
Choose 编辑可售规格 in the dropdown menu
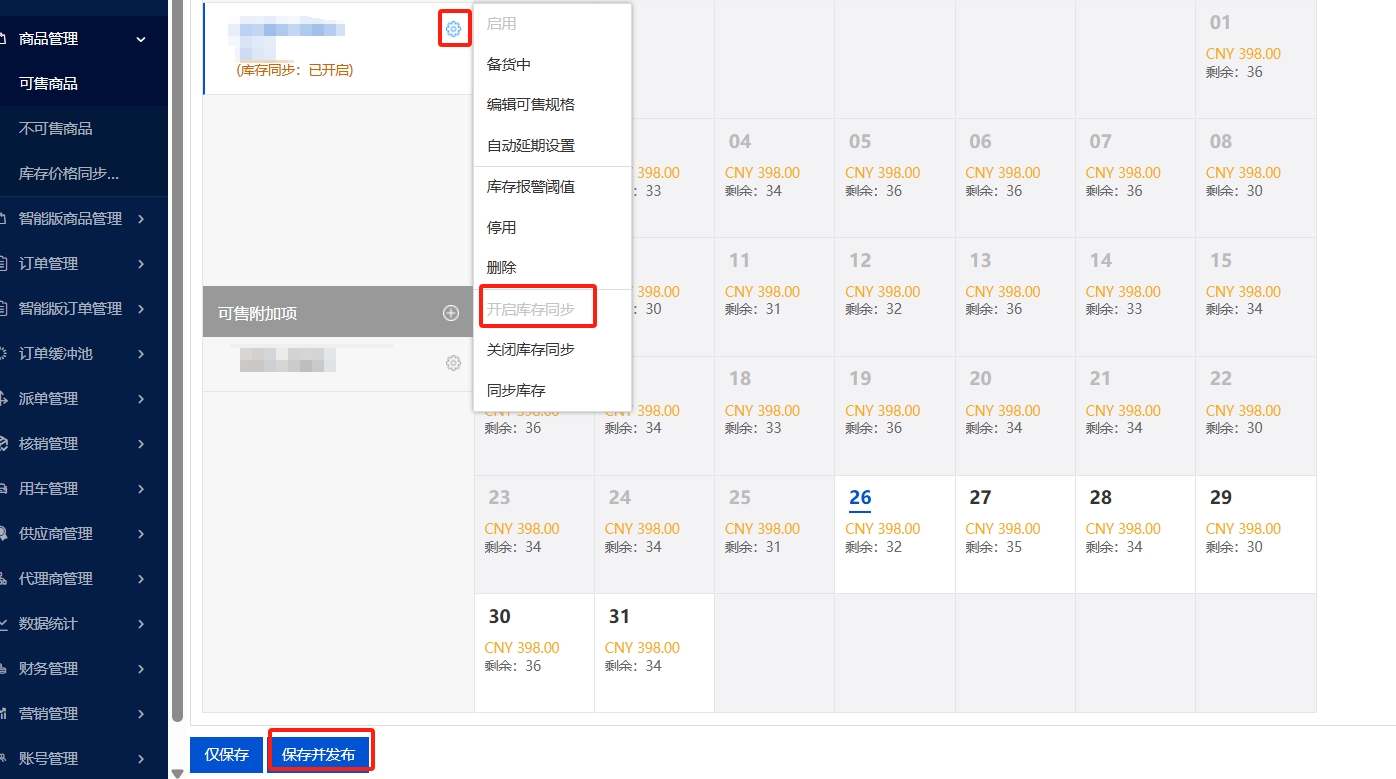coord(530,105)
